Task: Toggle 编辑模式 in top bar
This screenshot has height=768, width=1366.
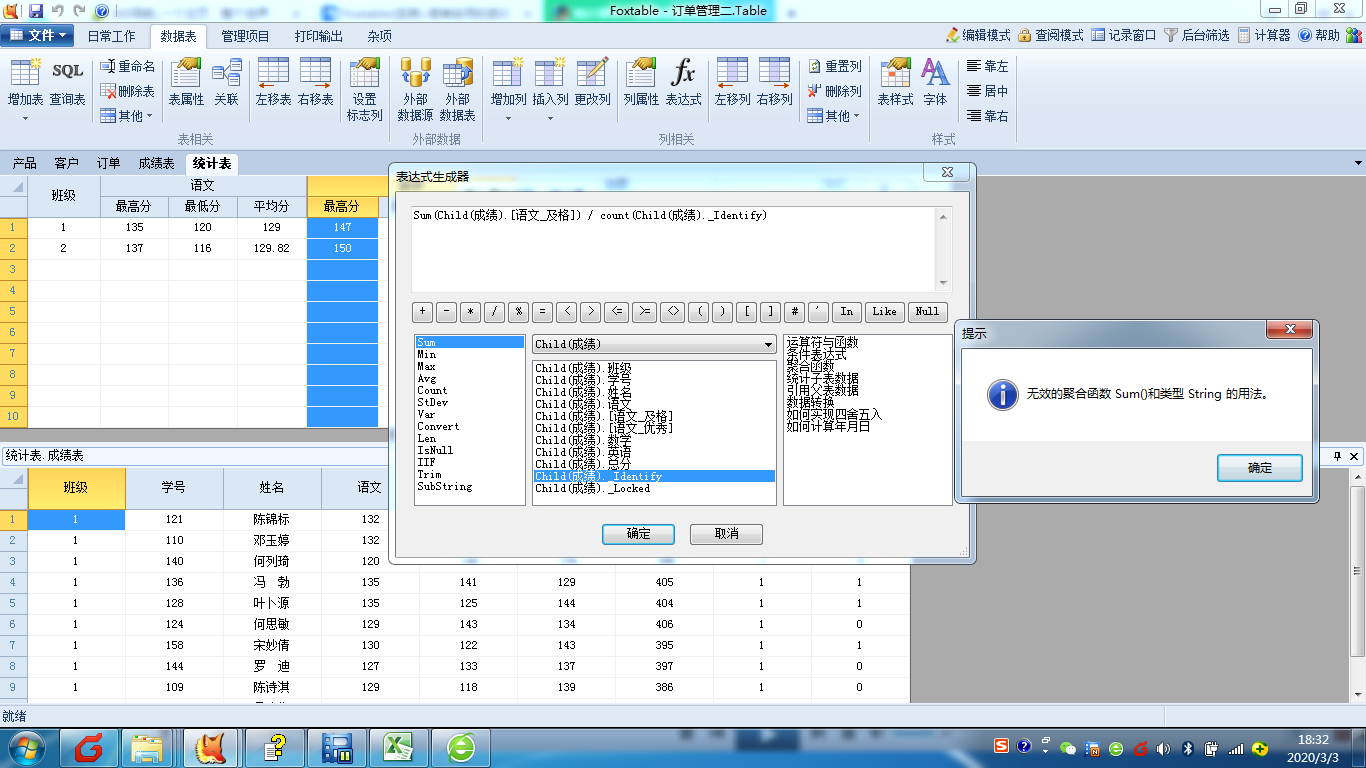Action: [978, 35]
